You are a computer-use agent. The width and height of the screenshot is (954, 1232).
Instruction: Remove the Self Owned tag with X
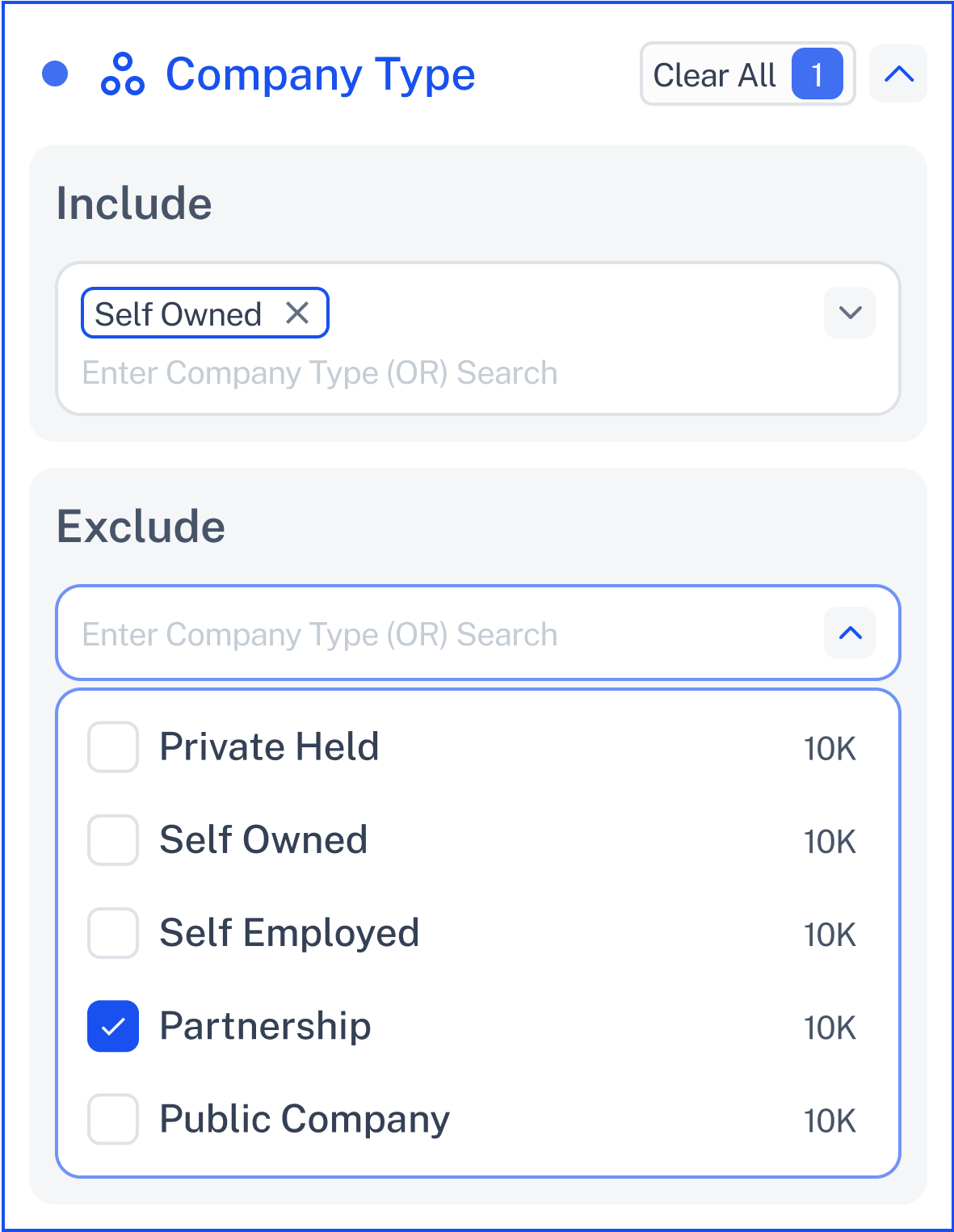click(297, 313)
